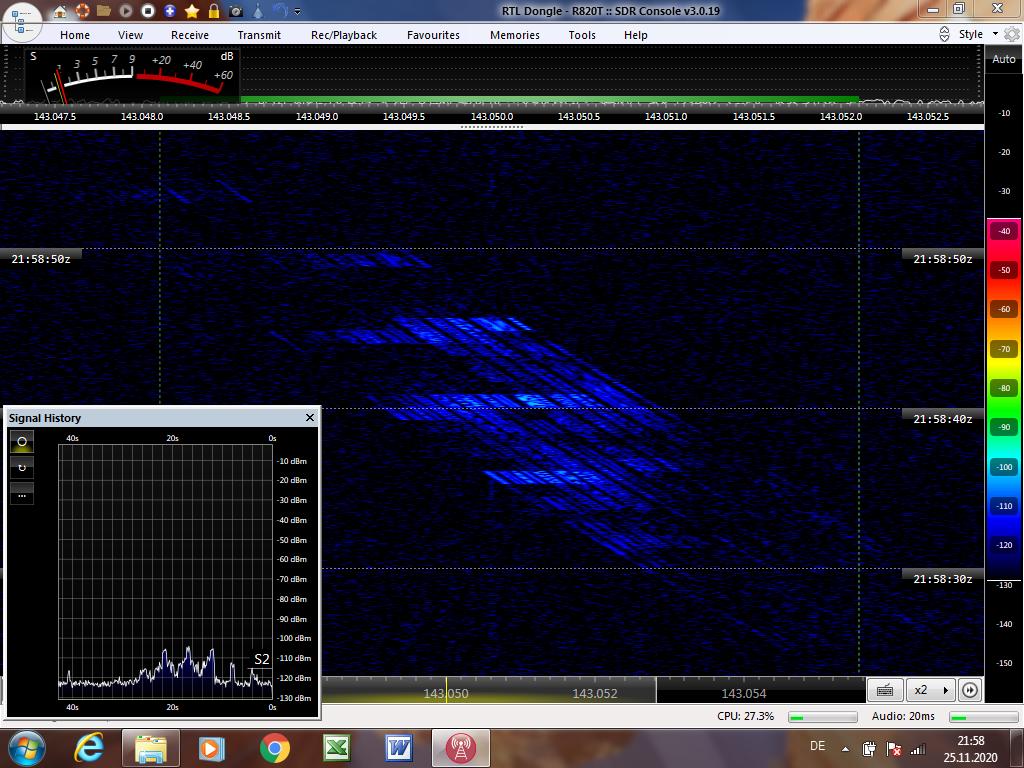Screen dimensions: 1024x768
Task: Click the ribbon collapse arrows icon next to Style
Action: [944, 34]
